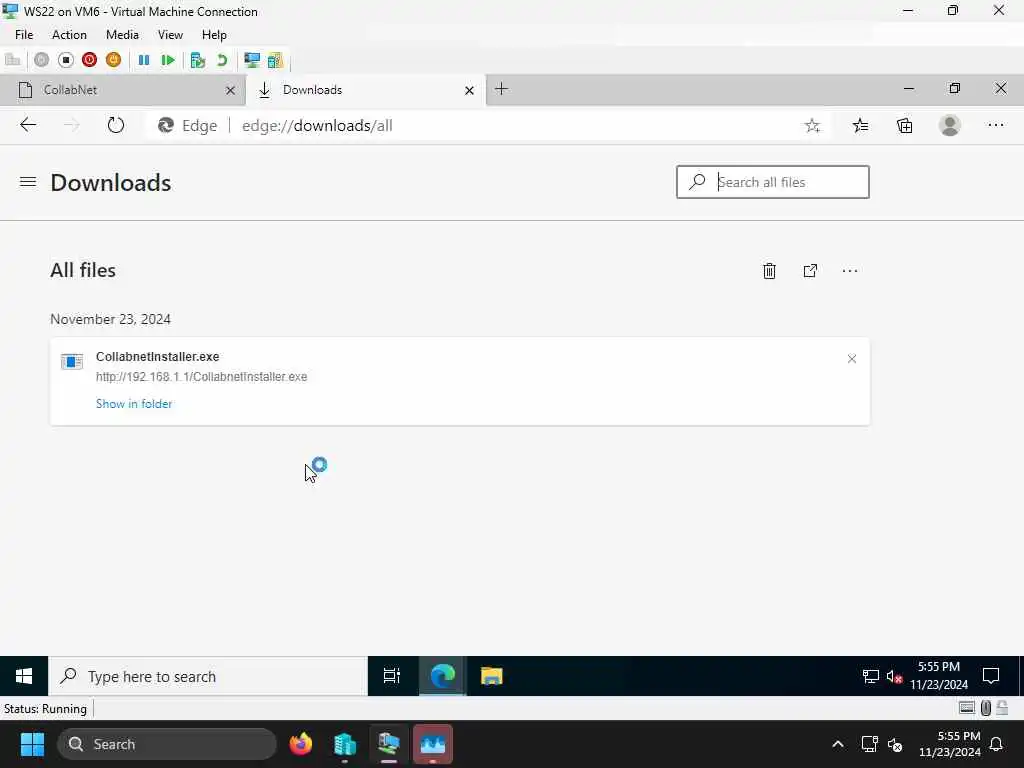This screenshot has width=1024, height=768.
Task: Switch to the CollabNet tab
Action: (122, 90)
